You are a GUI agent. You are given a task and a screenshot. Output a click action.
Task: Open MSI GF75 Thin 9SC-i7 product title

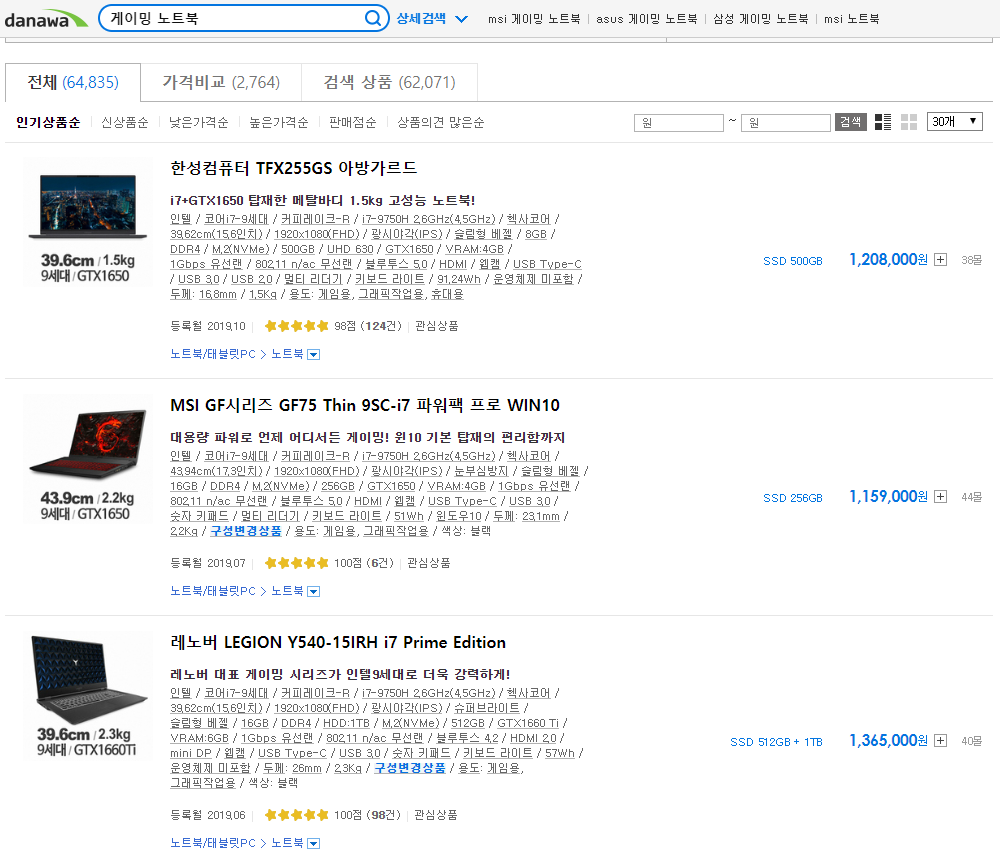pyautogui.click(x=365, y=405)
